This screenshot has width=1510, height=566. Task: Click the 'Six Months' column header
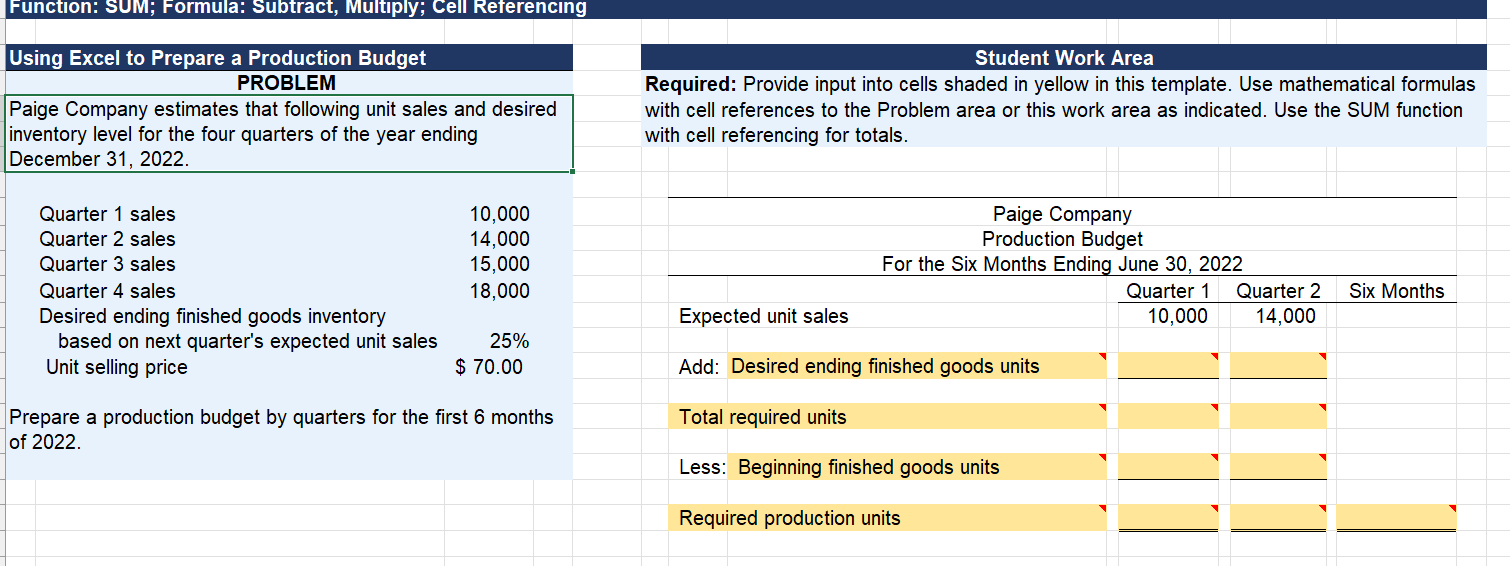tap(1396, 291)
